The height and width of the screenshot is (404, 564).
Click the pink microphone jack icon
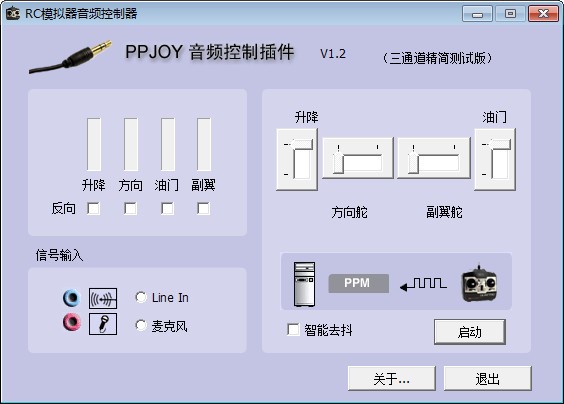click(72, 322)
